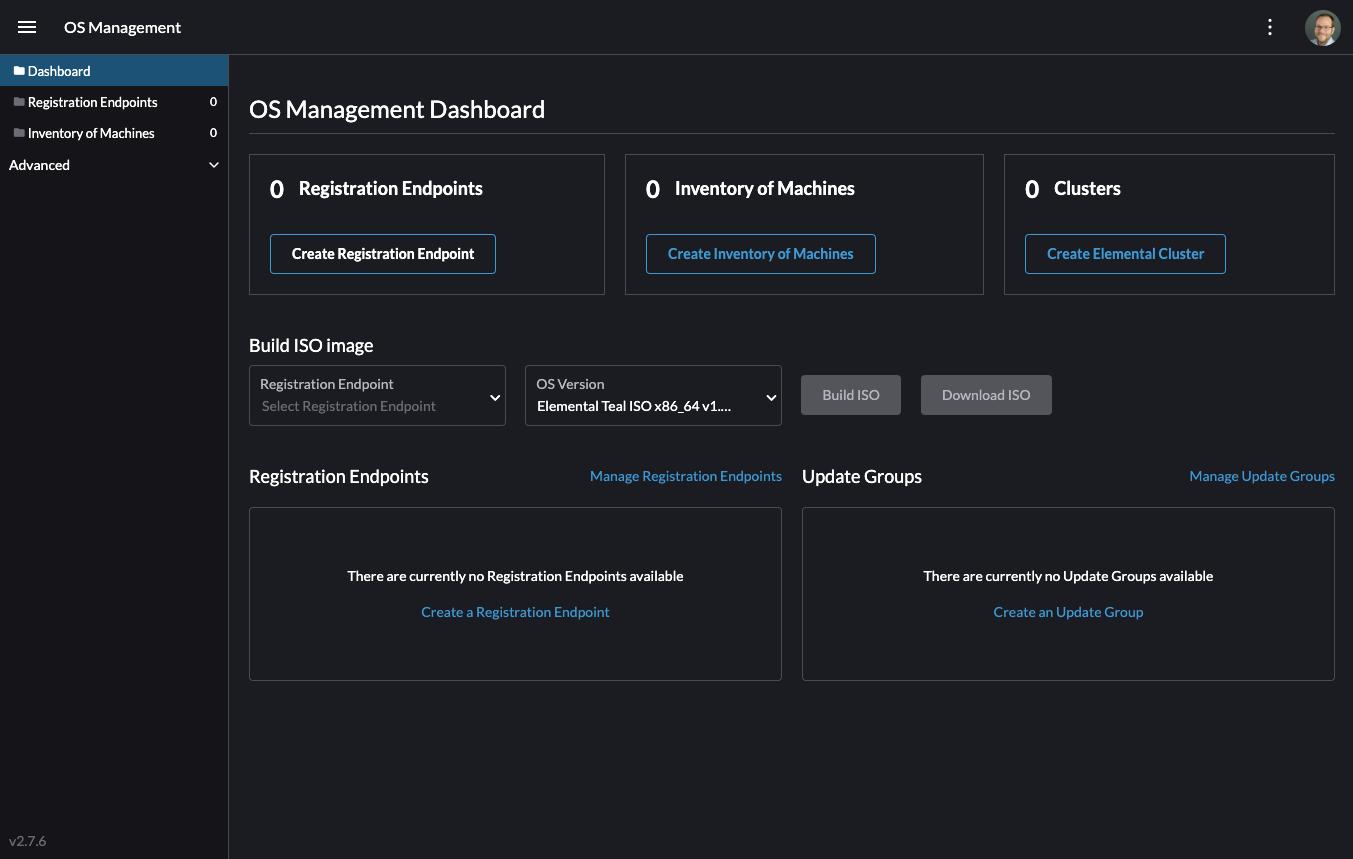Click the Registration Endpoints folder icon
The width and height of the screenshot is (1353, 859).
[x=18, y=102]
